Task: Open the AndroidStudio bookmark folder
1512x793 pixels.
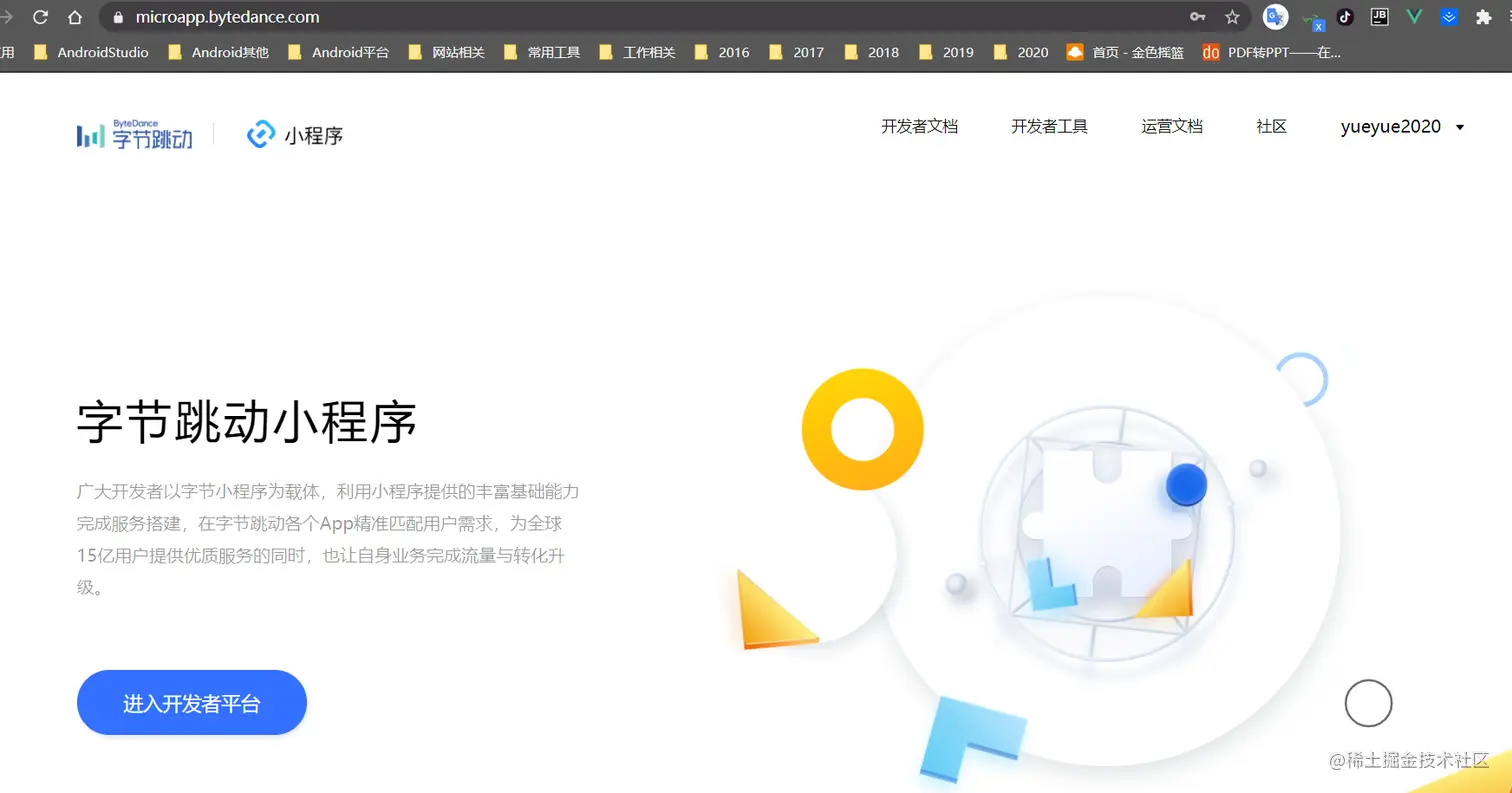Action: click(91, 52)
